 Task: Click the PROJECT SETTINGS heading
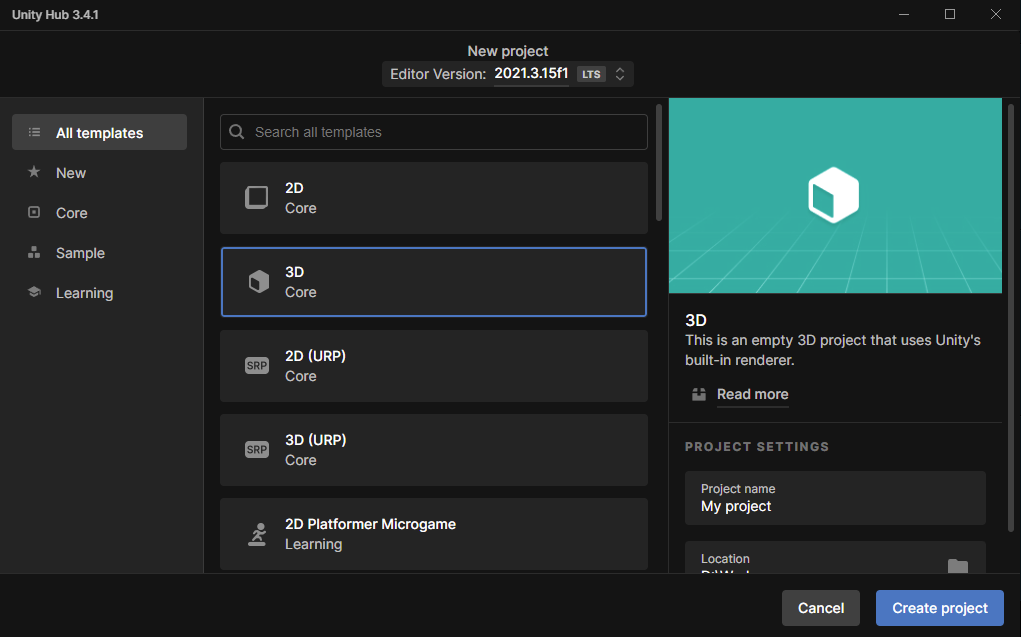(x=757, y=447)
